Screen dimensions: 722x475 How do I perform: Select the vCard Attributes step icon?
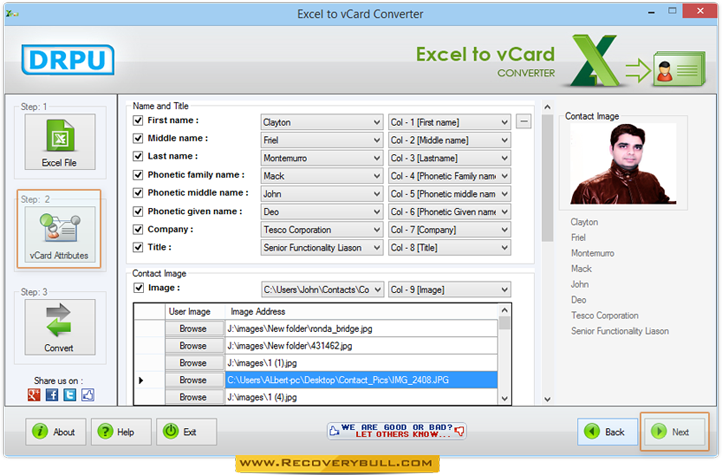(60, 234)
